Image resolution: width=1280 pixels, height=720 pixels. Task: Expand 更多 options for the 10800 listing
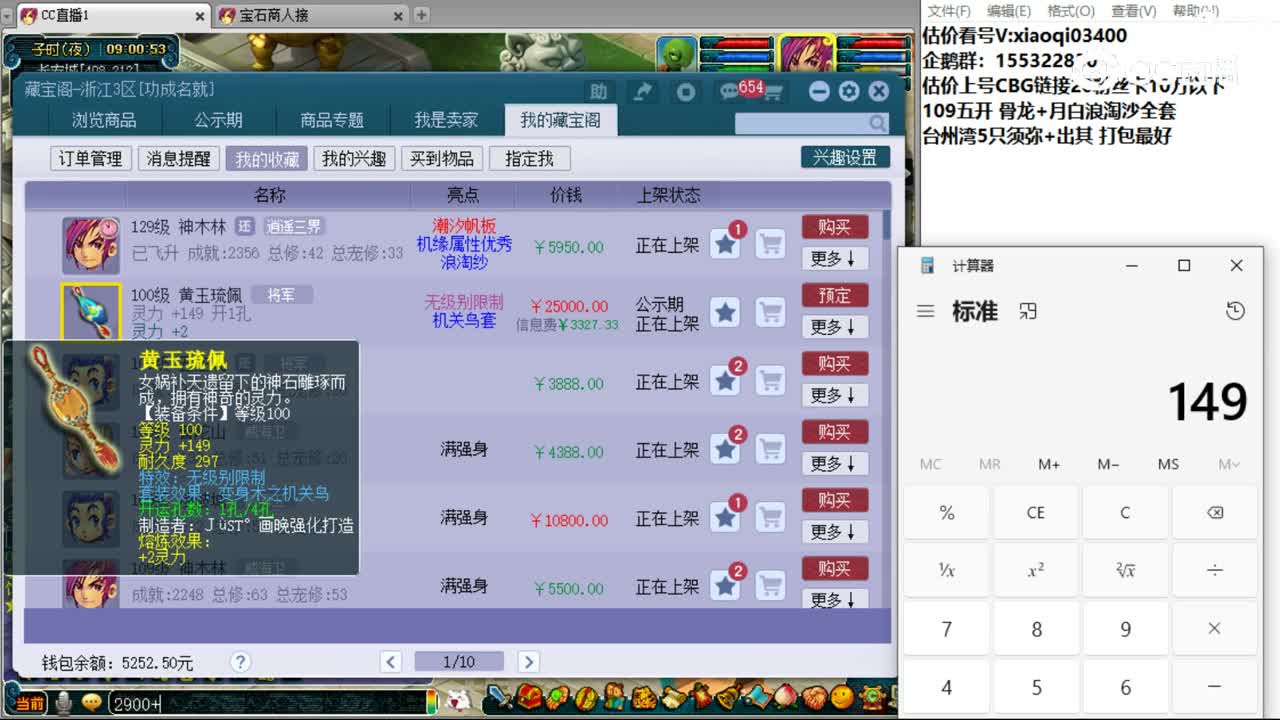pyautogui.click(x=834, y=531)
